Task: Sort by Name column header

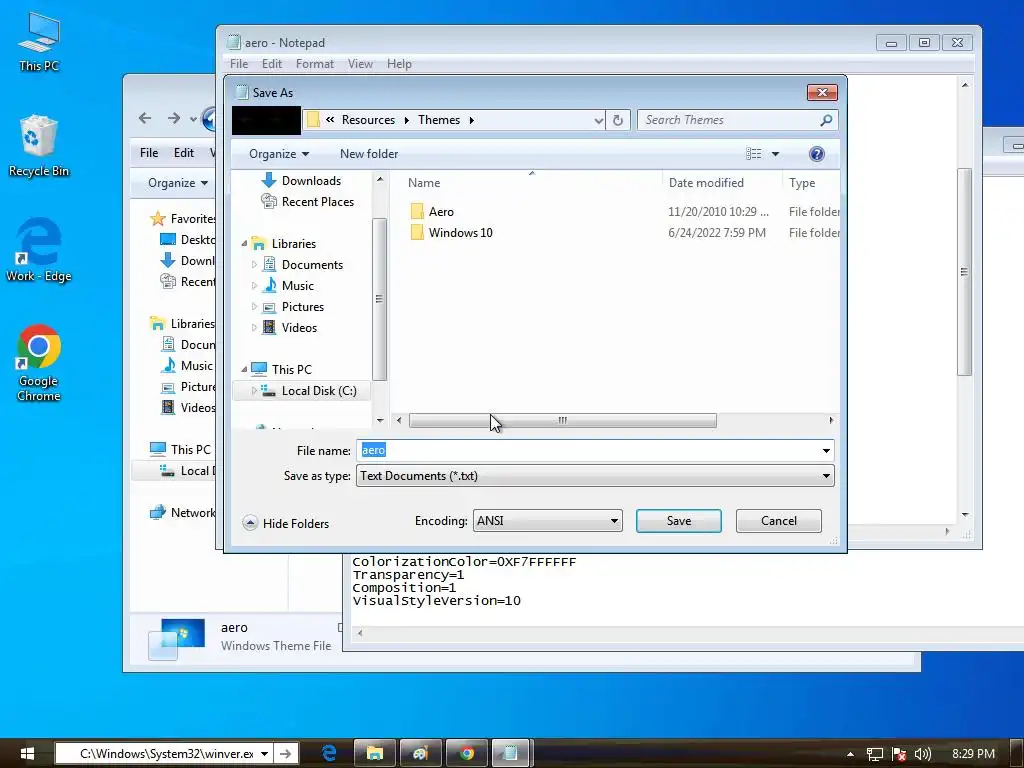Action: pos(424,183)
